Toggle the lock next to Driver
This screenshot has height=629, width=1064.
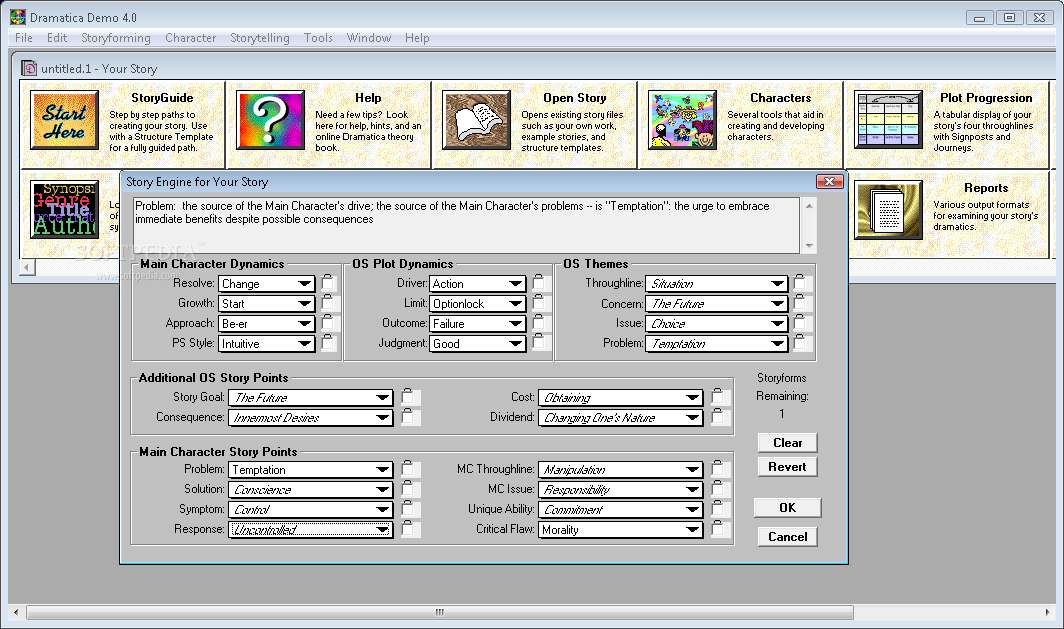(x=538, y=282)
